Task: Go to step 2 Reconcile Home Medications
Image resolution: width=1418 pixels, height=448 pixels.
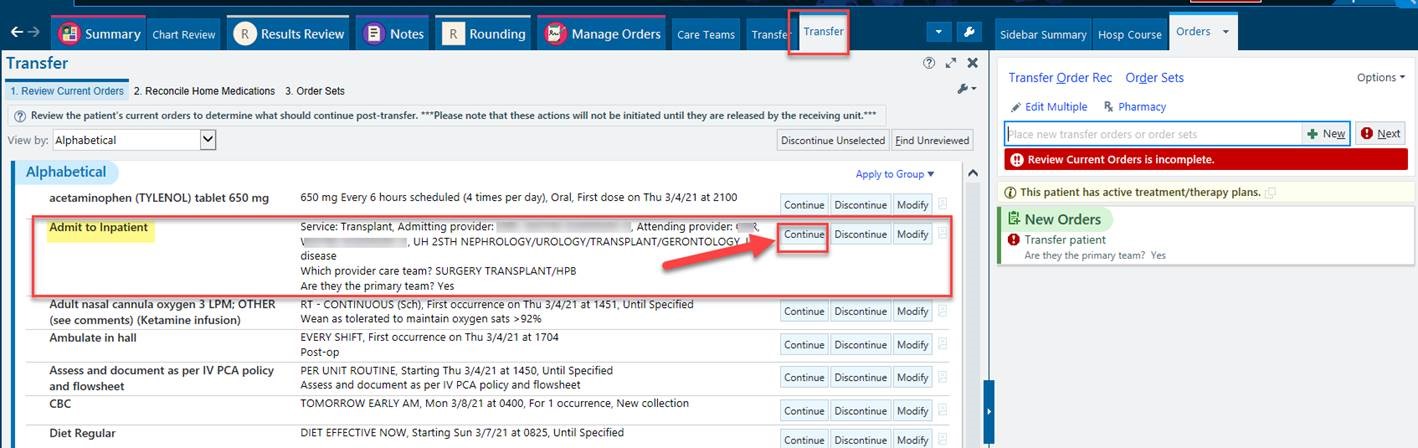Action: point(204,91)
